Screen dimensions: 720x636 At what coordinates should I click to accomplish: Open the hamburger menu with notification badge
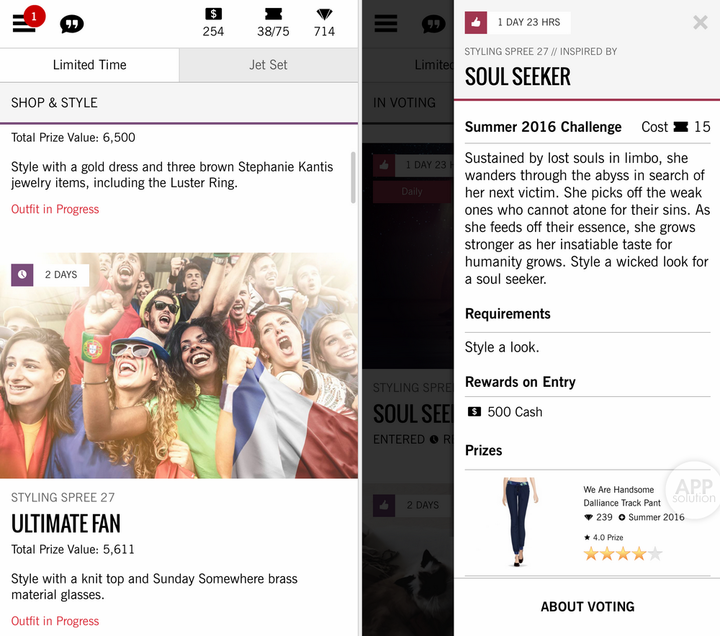(x=25, y=23)
